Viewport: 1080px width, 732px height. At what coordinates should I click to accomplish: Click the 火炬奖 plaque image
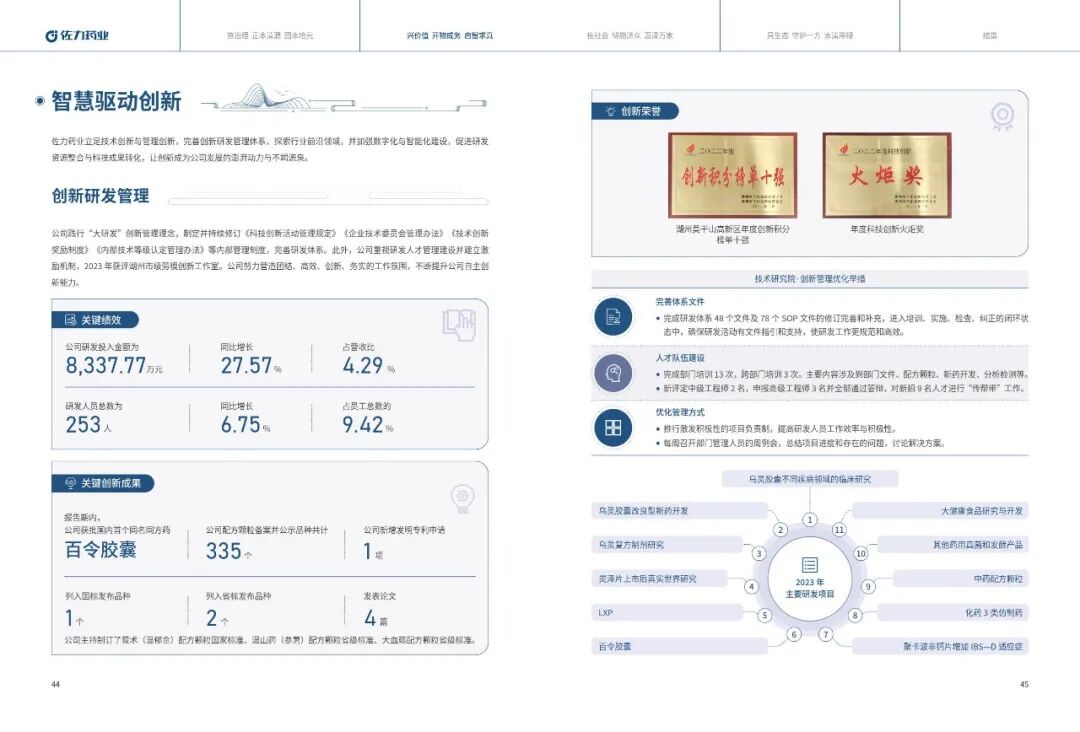887,176
